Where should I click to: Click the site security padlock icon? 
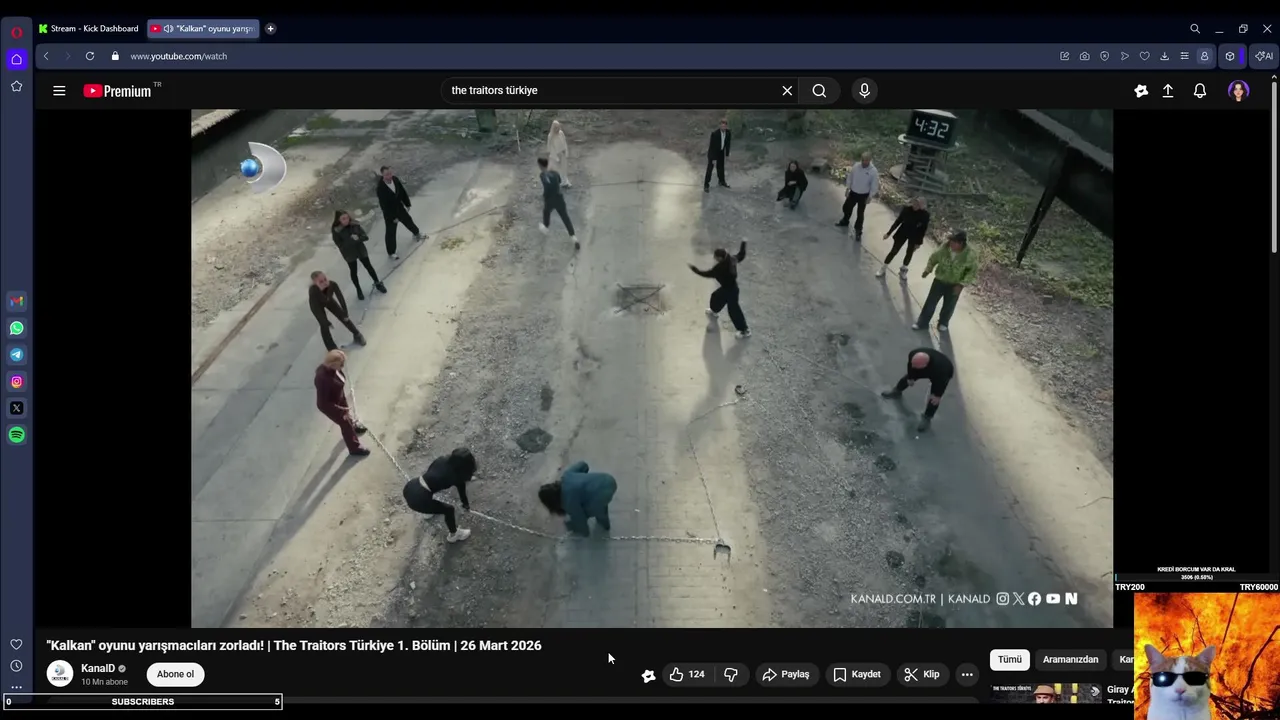click(x=115, y=56)
